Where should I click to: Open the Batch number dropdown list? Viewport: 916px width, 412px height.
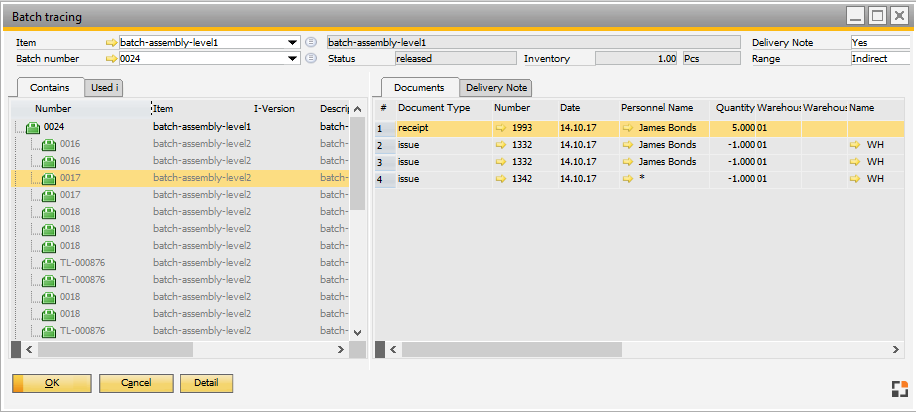pos(293,59)
